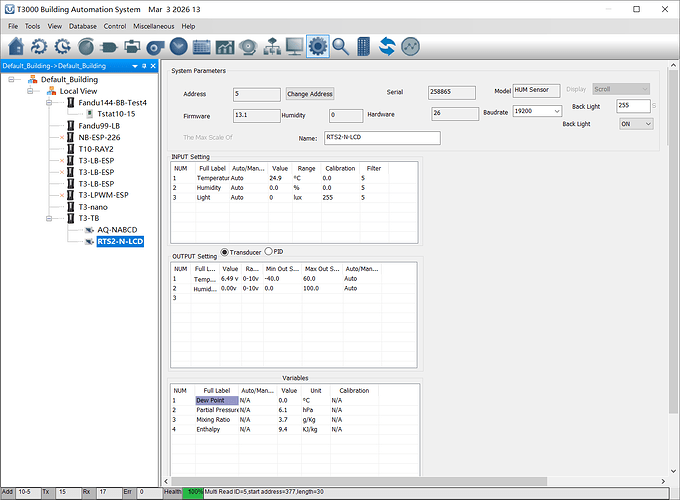Viewport: 680px width, 500px height.
Task: Click the magnifying glass scan icon
Action: click(x=341, y=46)
